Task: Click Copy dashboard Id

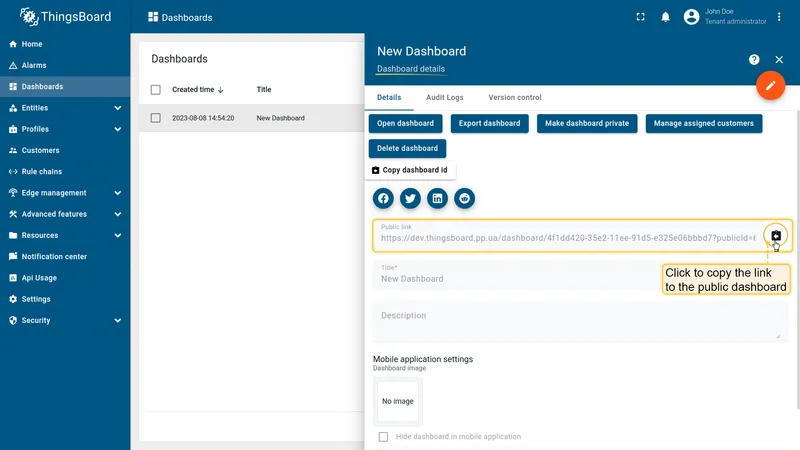Action: (410, 170)
